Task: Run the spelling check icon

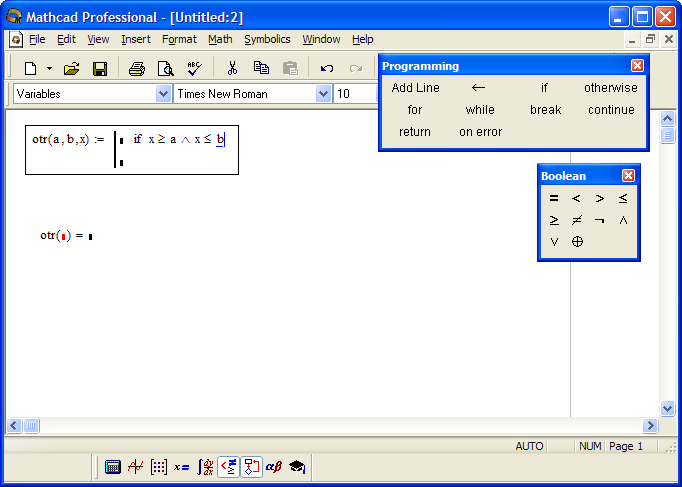Action: tap(194, 68)
